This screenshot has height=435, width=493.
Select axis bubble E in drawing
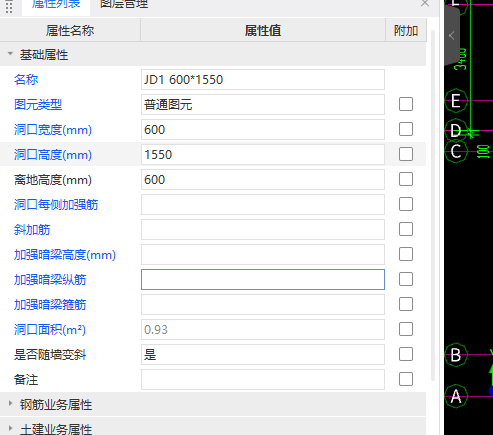point(456,101)
